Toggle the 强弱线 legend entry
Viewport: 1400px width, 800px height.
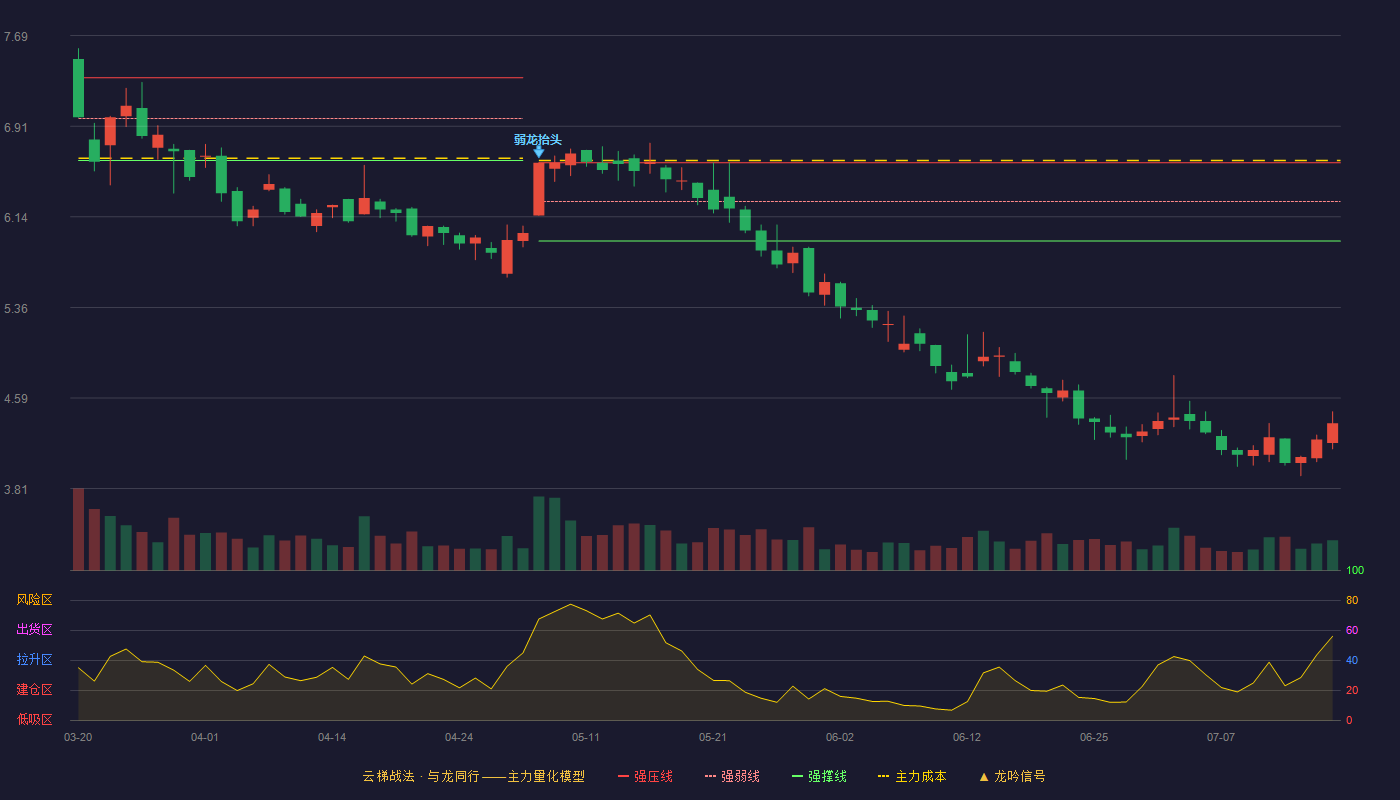point(732,776)
